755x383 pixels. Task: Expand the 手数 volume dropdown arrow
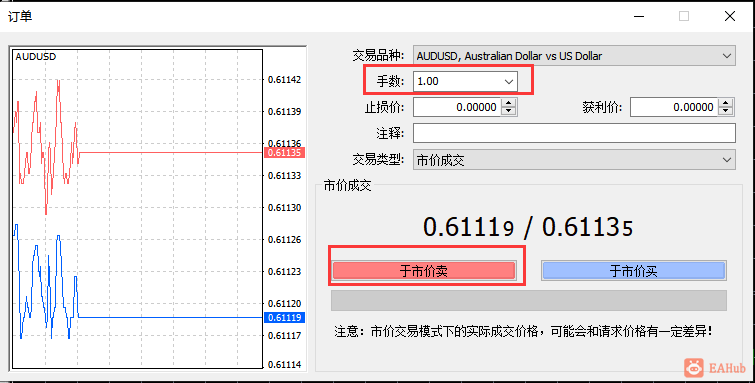509,82
